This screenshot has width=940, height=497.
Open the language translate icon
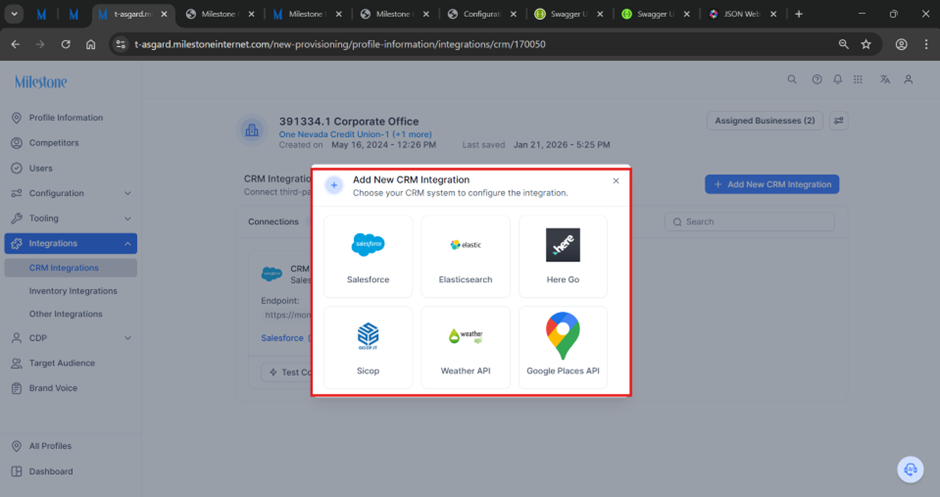point(885,79)
